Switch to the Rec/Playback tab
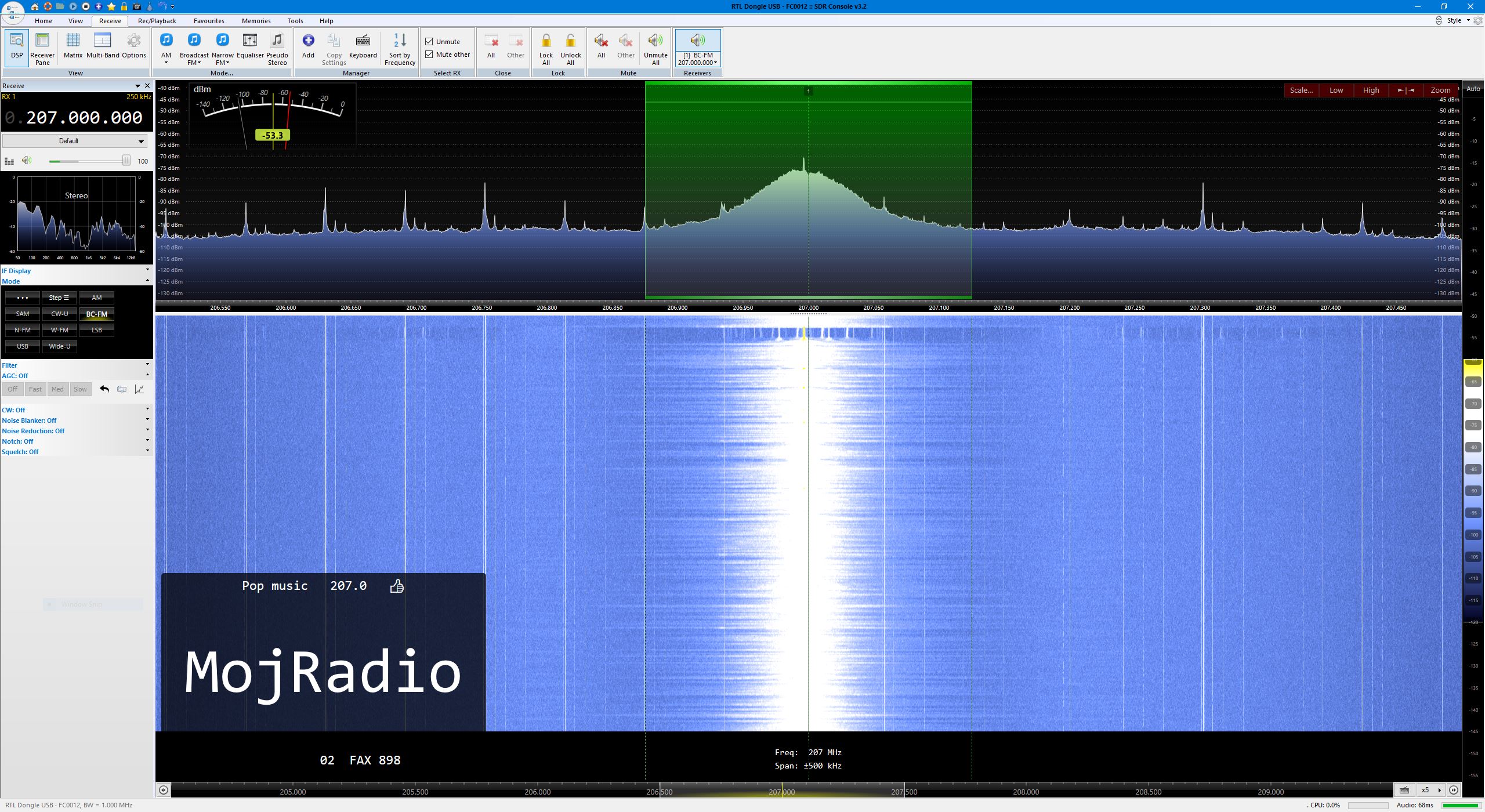Viewport: 1485px width, 812px height. click(x=157, y=21)
